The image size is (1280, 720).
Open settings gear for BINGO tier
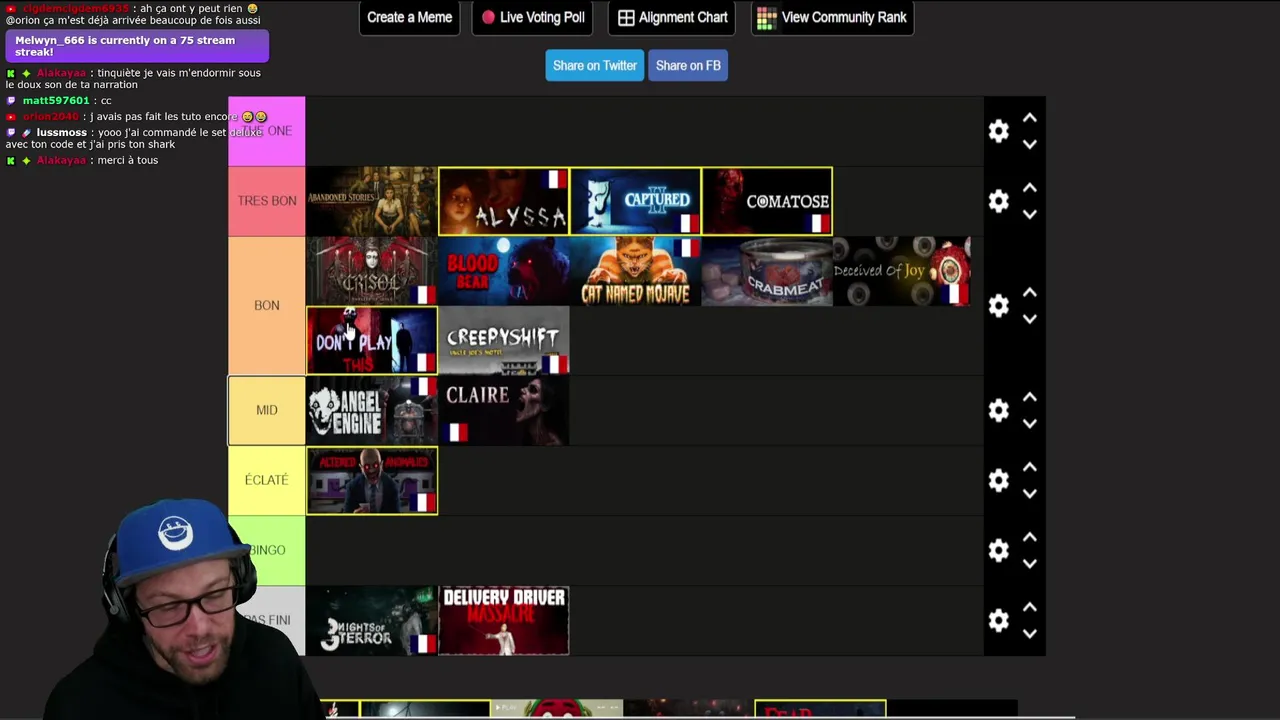click(998, 550)
